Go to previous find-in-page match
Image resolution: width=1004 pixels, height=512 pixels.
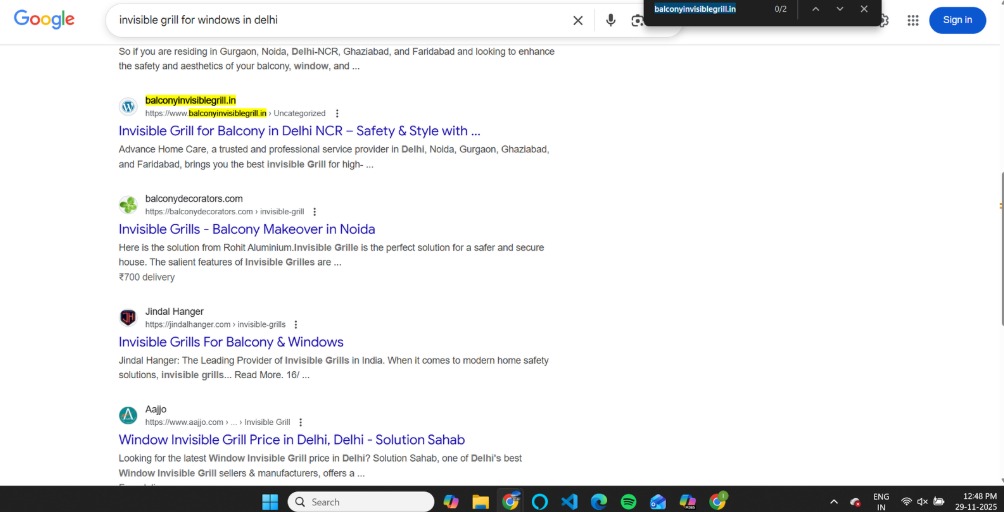tap(815, 9)
